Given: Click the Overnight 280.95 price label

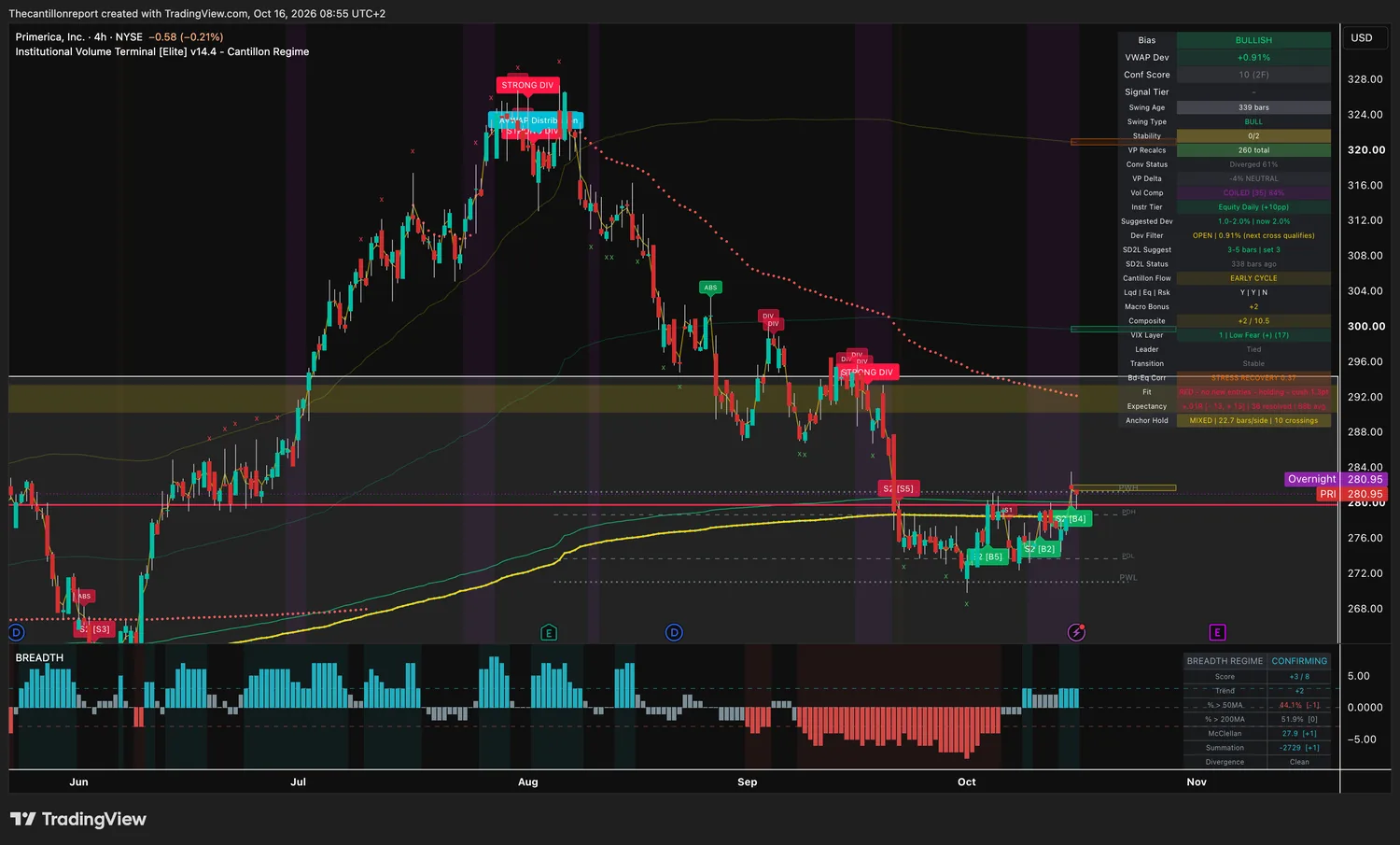Looking at the screenshot, I should [x=1337, y=479].
